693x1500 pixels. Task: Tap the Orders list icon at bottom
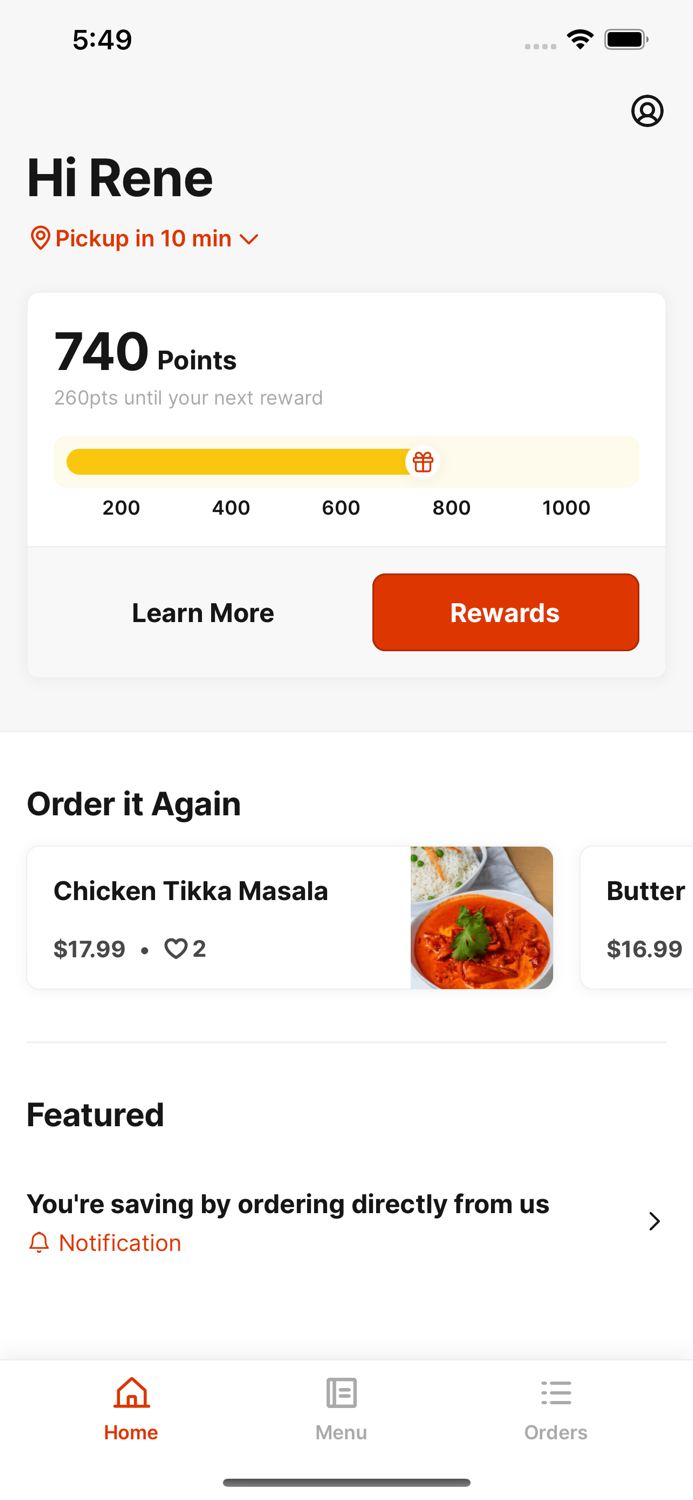(556, 1392)
